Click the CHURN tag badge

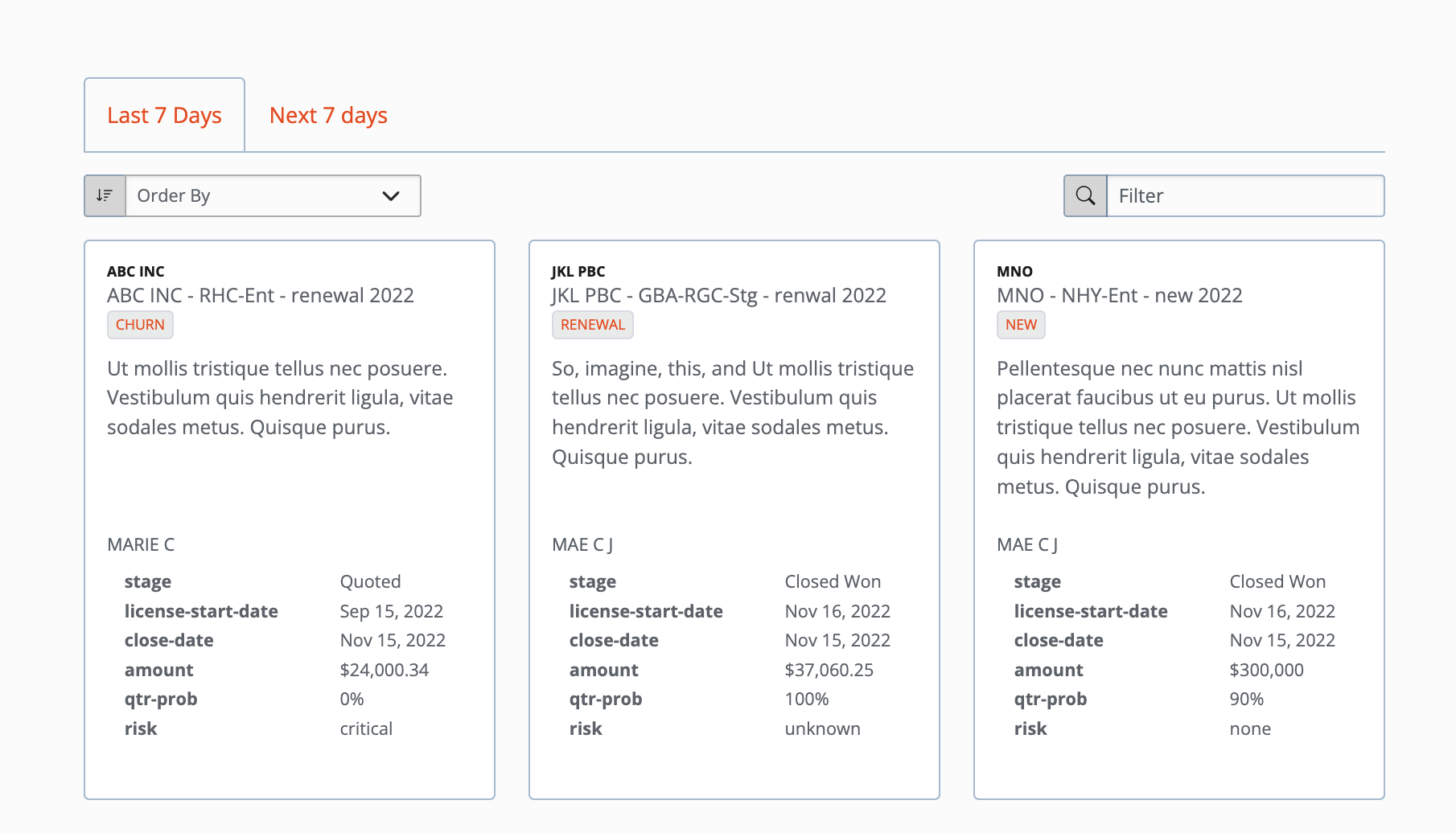(140, 324)
